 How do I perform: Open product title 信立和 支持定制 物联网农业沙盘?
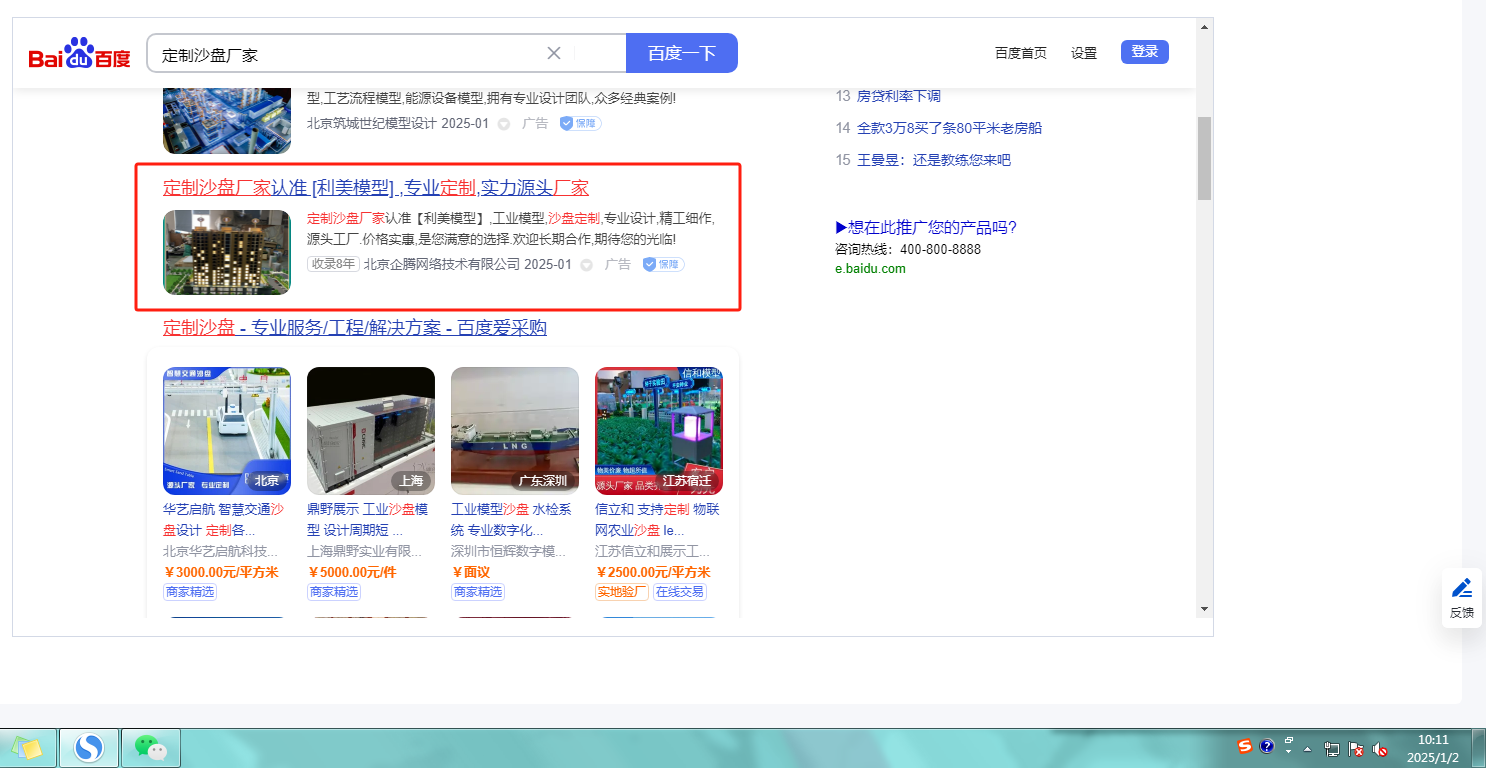coord(657,520)
